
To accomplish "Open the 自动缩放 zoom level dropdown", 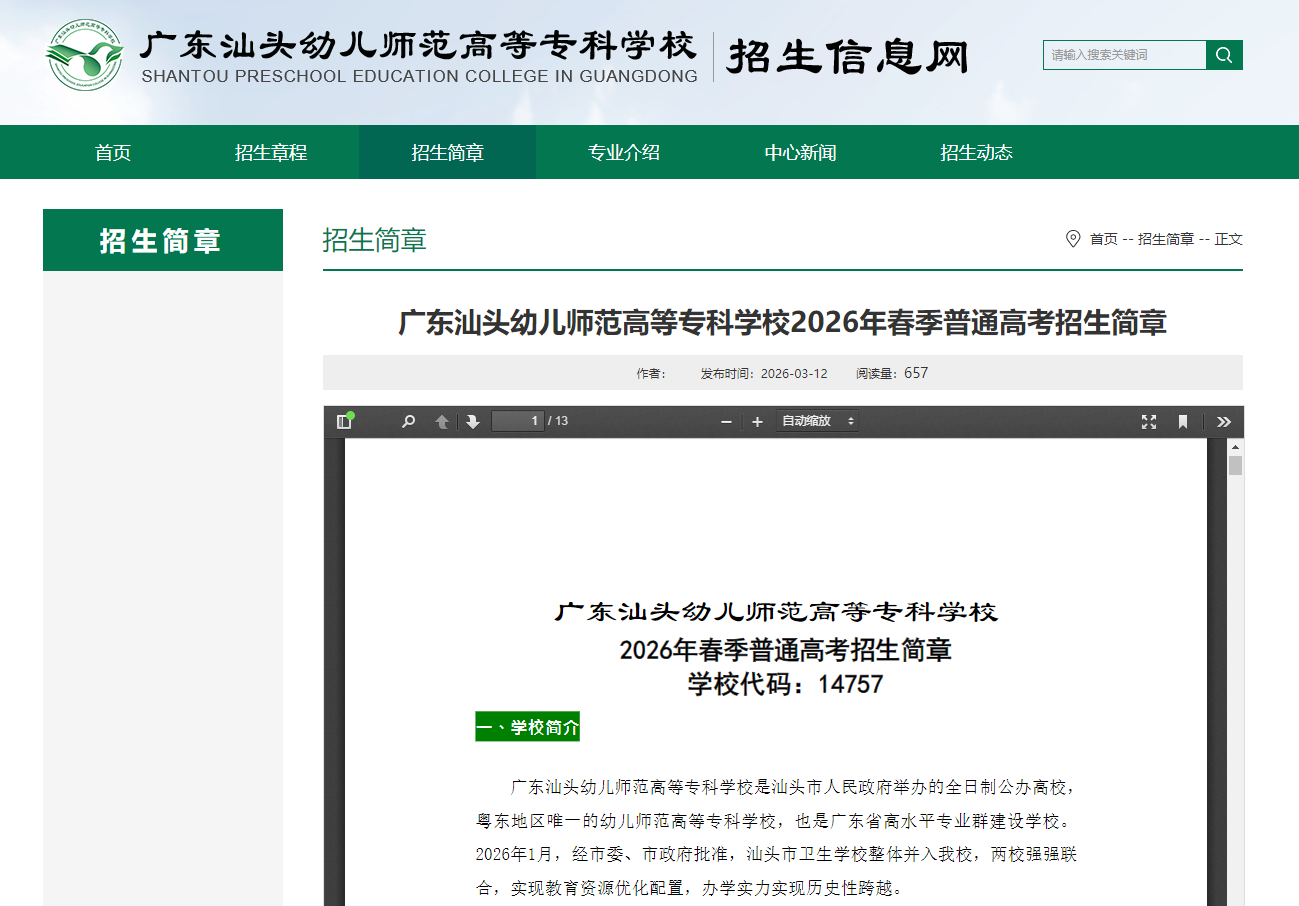I will 817,421.
